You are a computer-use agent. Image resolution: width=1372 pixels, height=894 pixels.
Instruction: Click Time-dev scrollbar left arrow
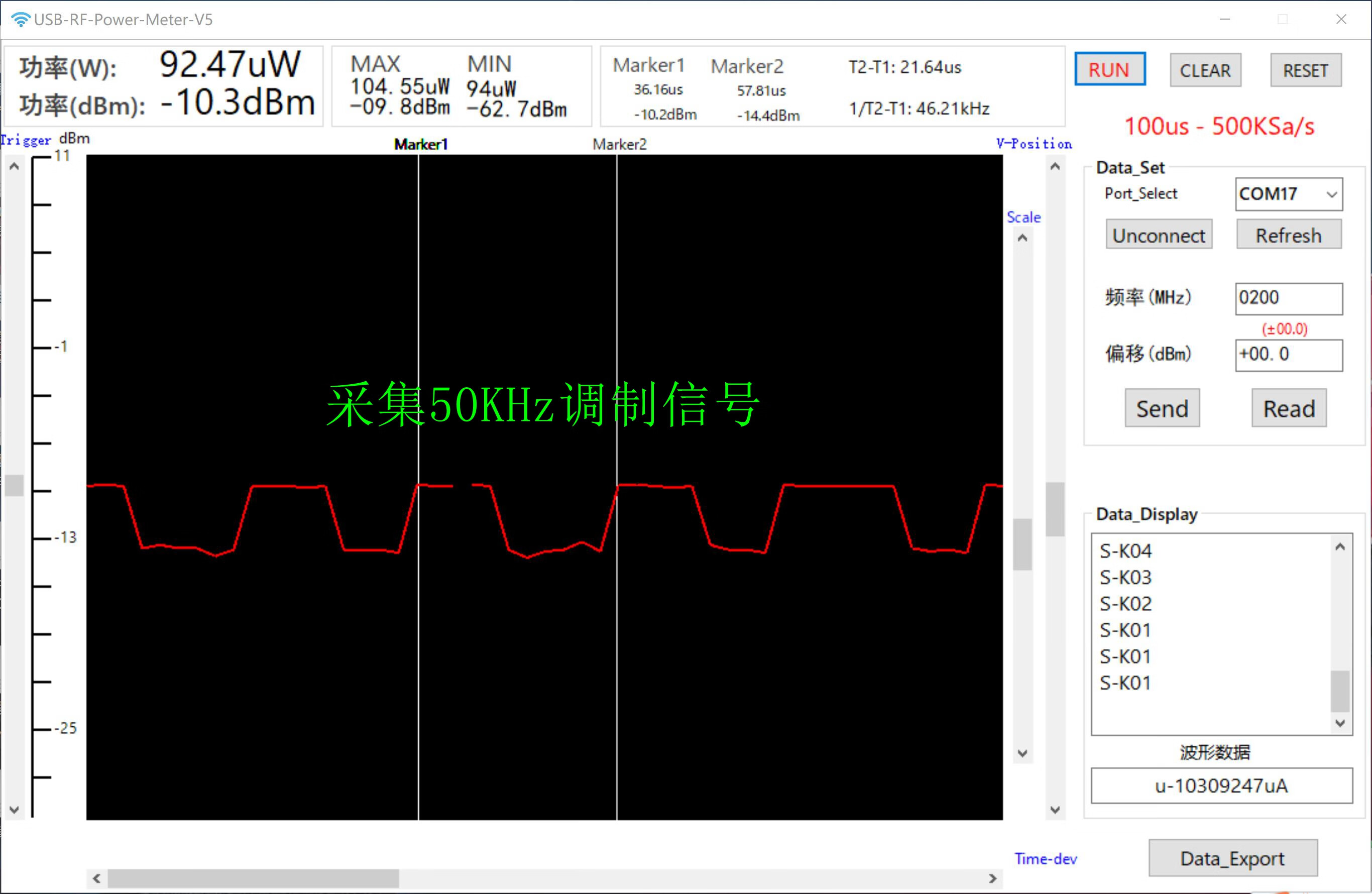click(97, 878)
